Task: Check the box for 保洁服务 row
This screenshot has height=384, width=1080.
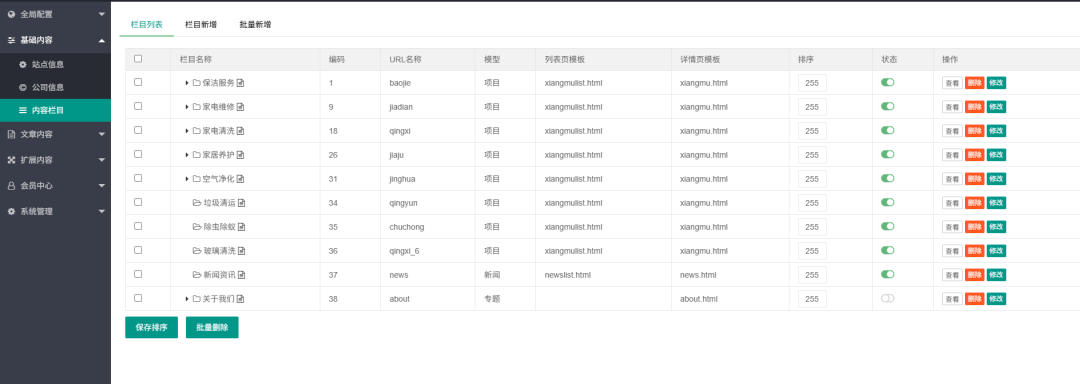Action: tap(138, 82)
